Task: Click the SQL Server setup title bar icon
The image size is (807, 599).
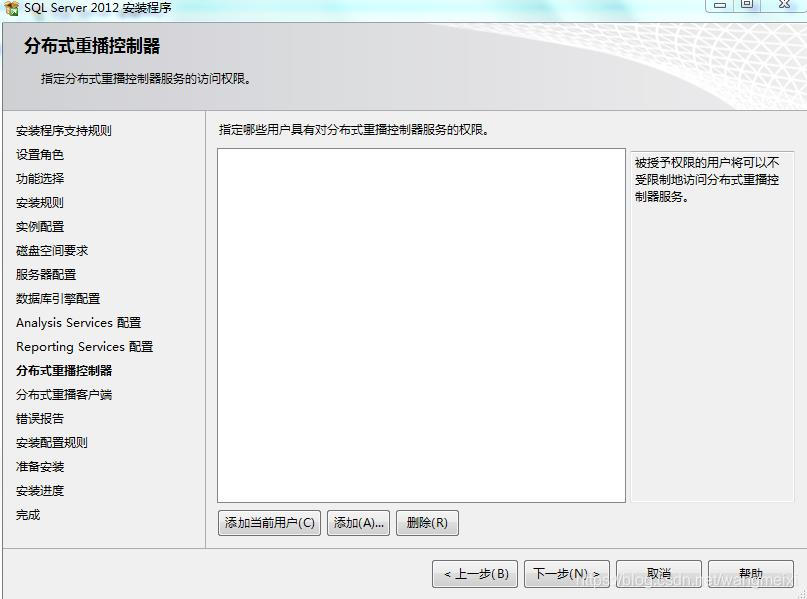Action: [x=11, y=8]
